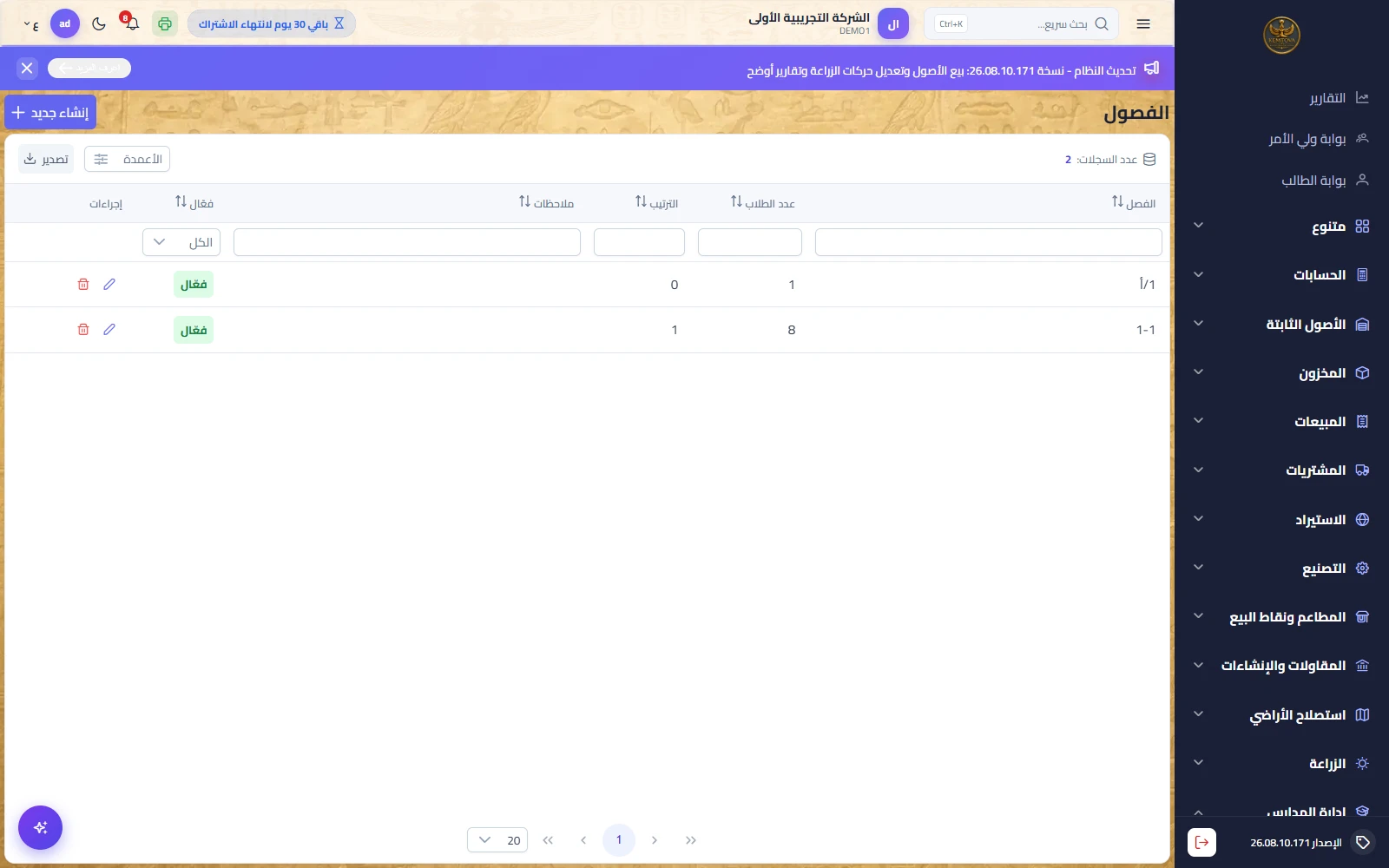Open the الأعمدة columns settings button
This screenshot has width=1389, height=868.
click(x=127, y=160)
